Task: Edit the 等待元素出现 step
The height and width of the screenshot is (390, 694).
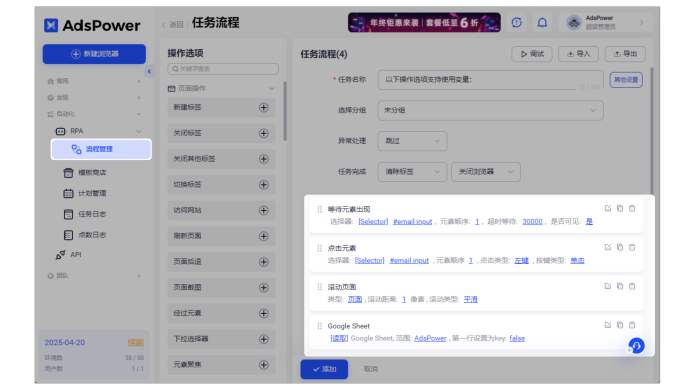Action: coord(608,209)
